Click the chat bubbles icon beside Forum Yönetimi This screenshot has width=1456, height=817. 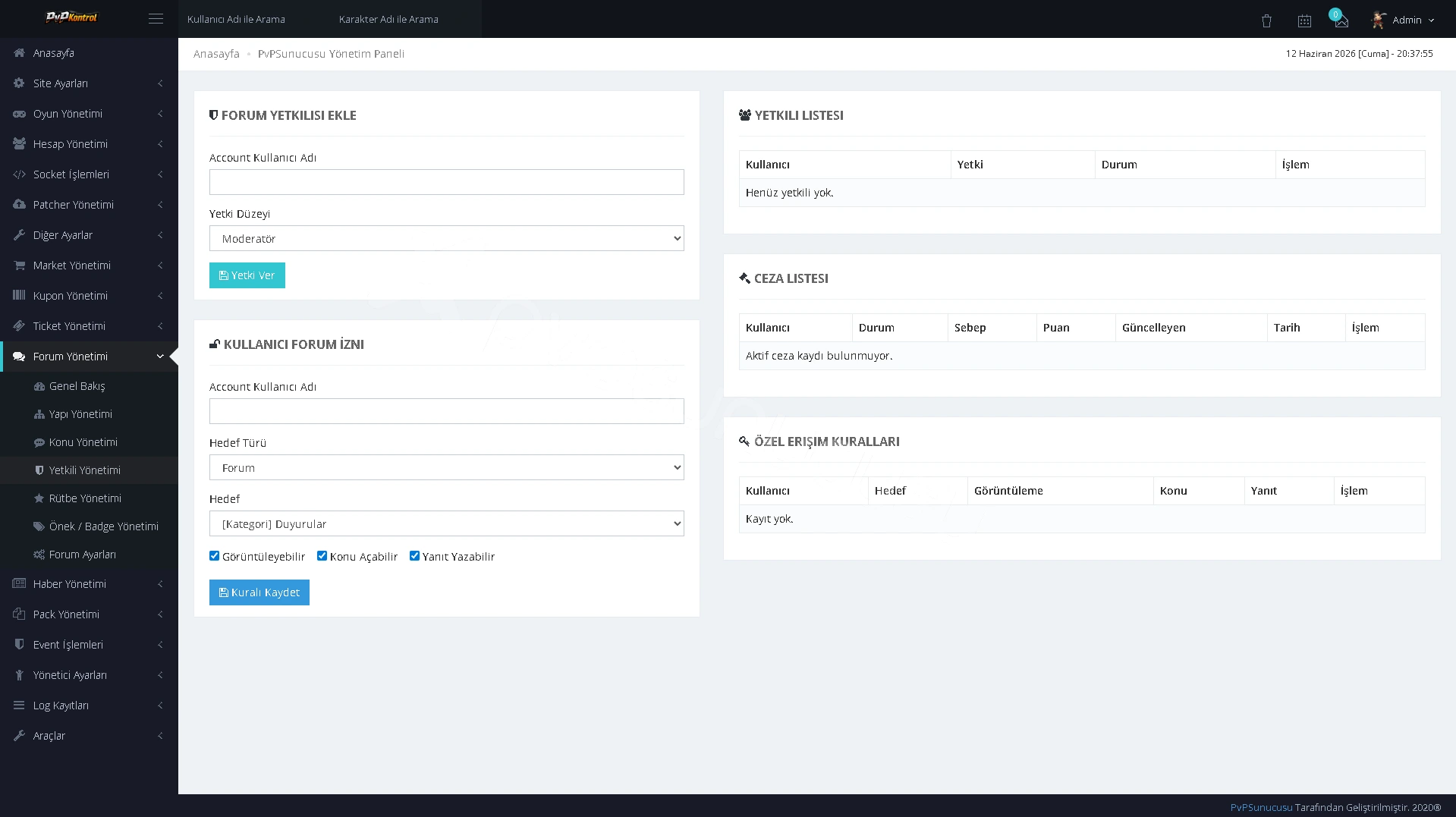[x=20, y=357]
